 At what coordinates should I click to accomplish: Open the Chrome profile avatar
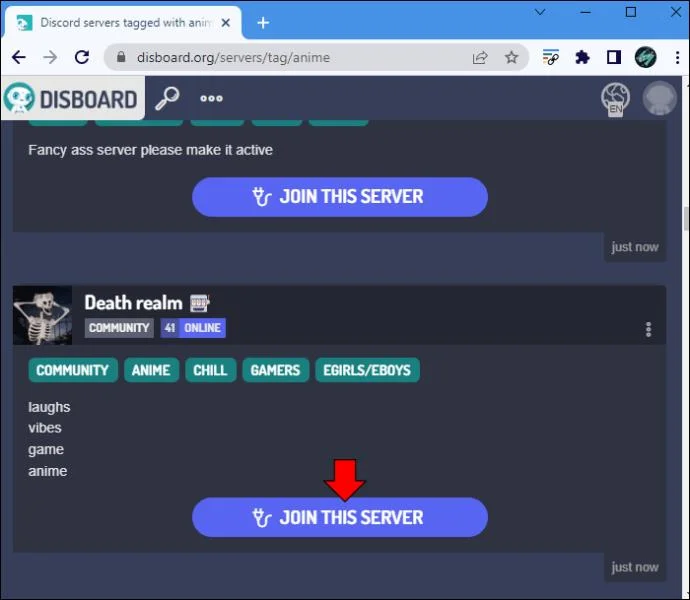point(646,57)
